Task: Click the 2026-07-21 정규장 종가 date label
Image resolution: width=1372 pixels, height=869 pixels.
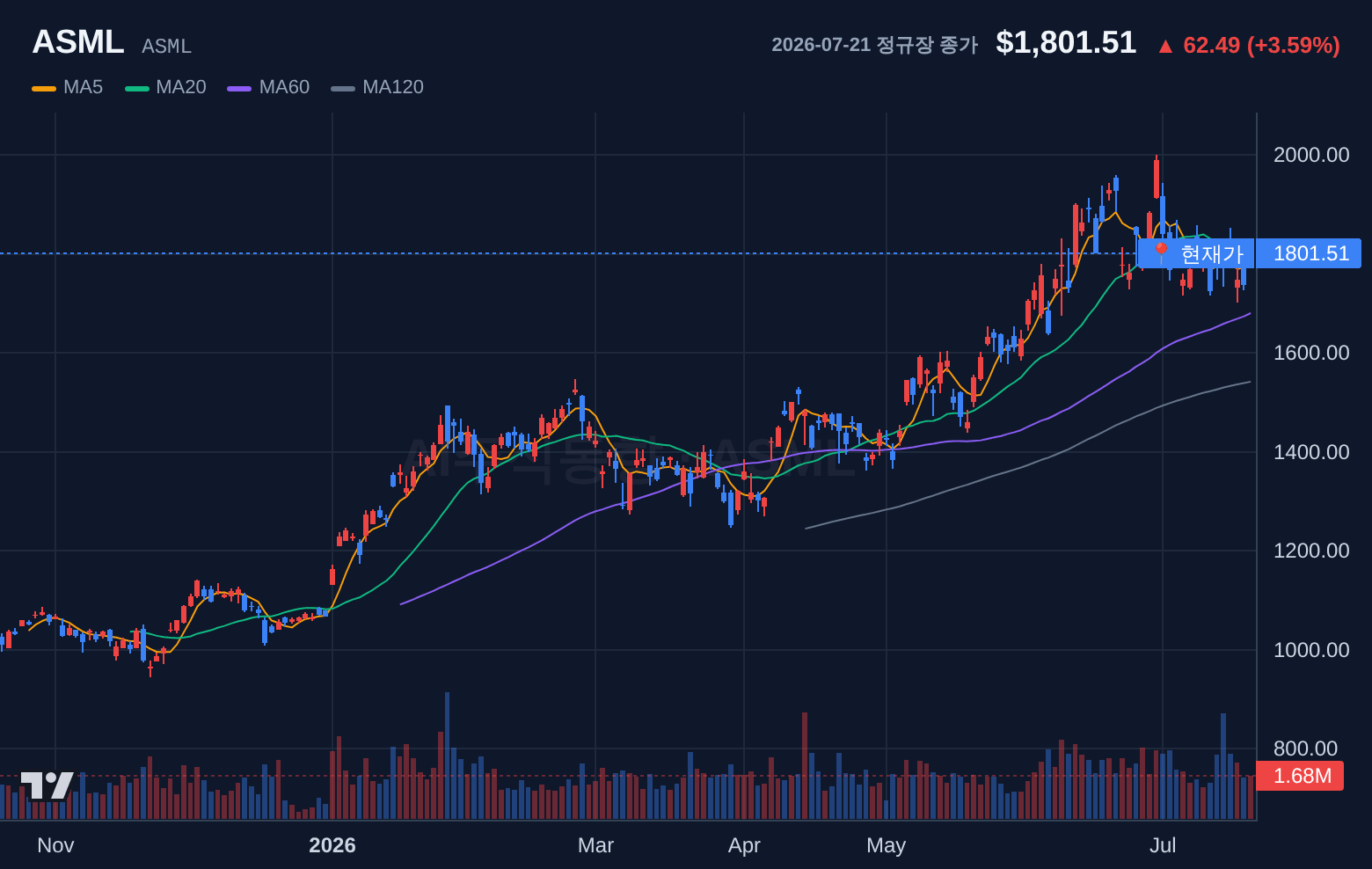Action: point(874,45)
